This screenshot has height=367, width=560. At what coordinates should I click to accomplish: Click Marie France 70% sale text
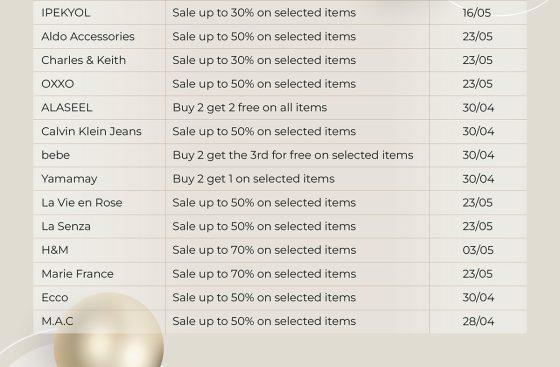point(264,274)
